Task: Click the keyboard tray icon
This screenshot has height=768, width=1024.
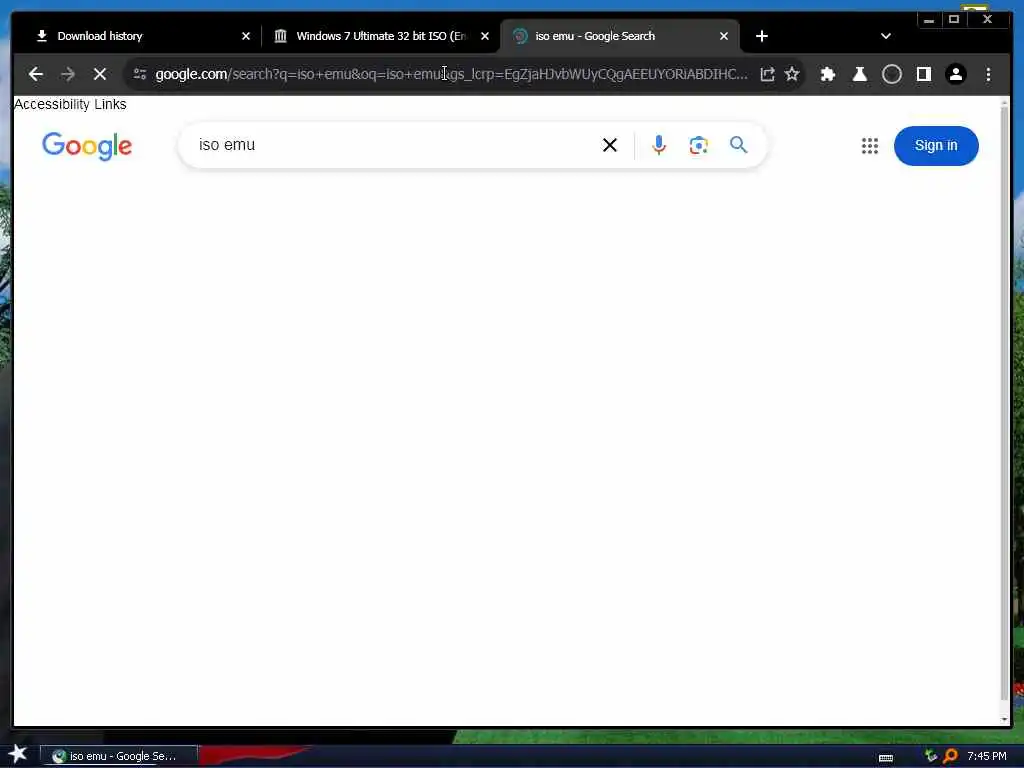Action: pyautogui.click(x=886, y=758)
